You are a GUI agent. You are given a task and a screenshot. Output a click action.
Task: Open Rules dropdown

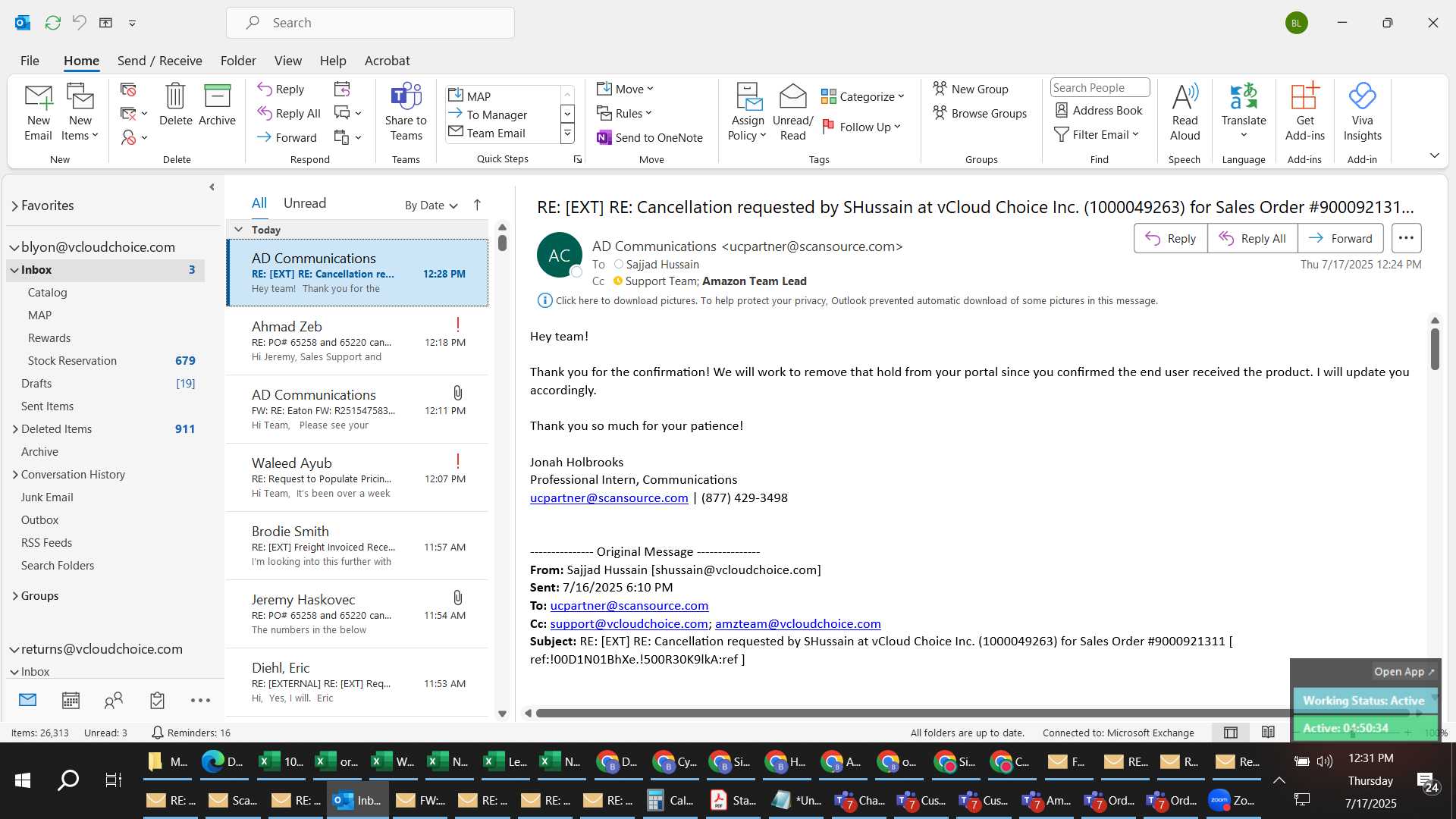(624, 113)
